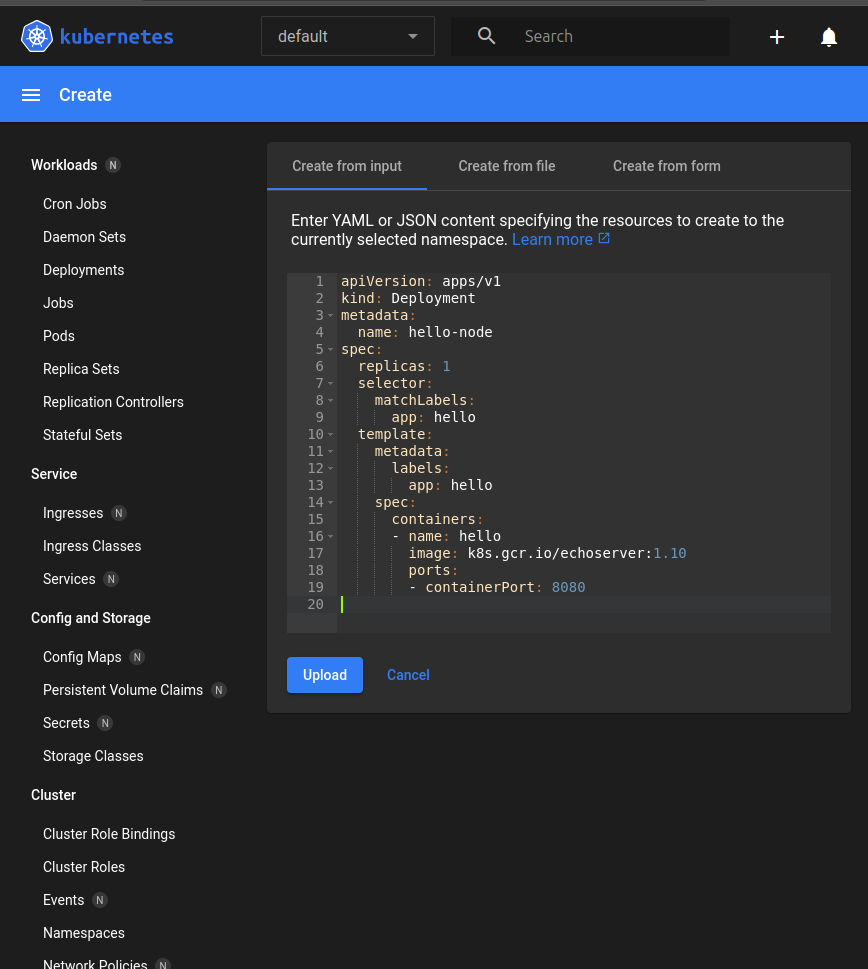Viewport: 868px width, 969px height.
Task: Open Stateful Sets in the sidebar
Action: coord(83,435)
